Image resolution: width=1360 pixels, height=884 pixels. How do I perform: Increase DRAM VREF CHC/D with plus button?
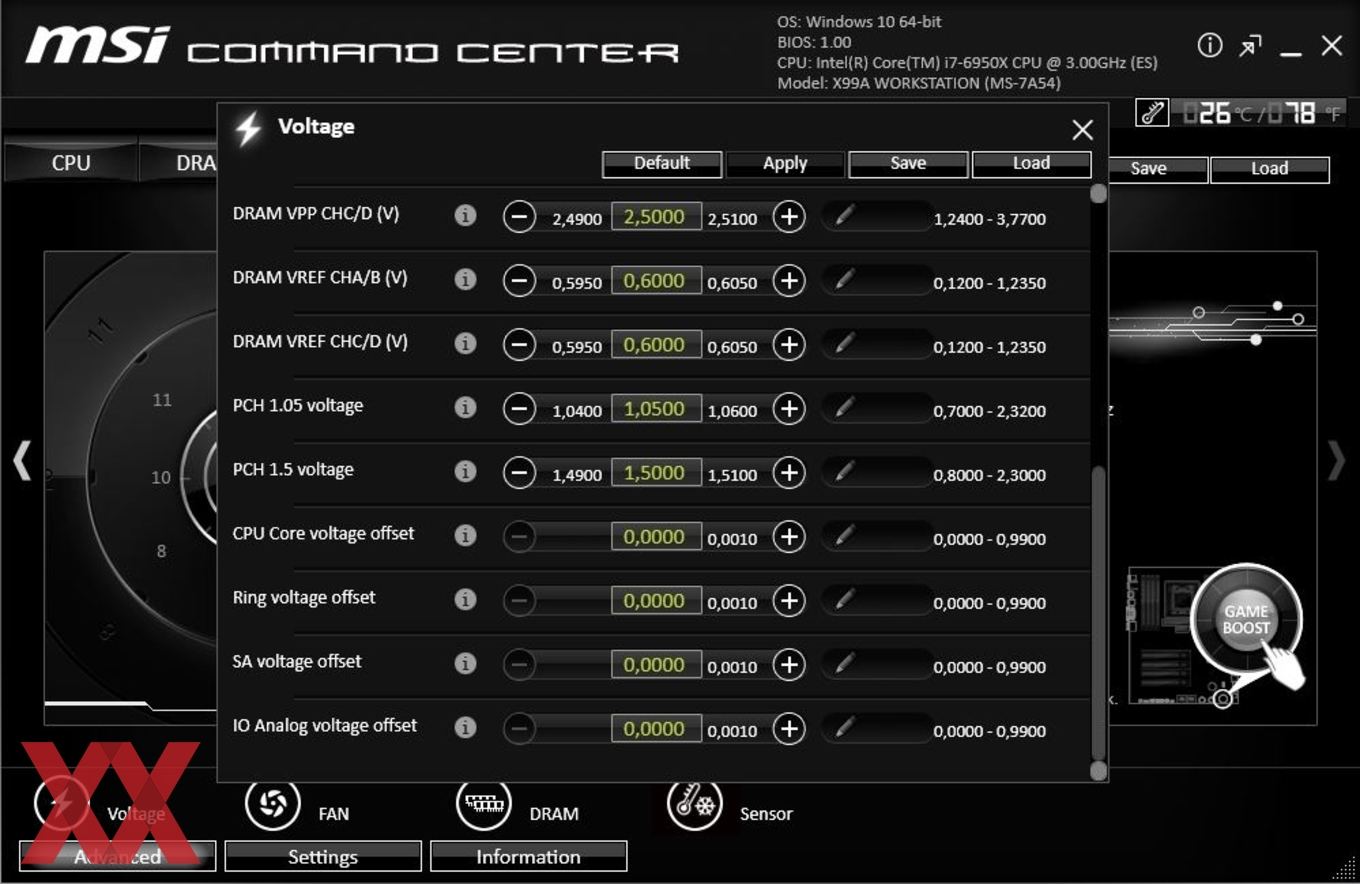click(789, 345)
